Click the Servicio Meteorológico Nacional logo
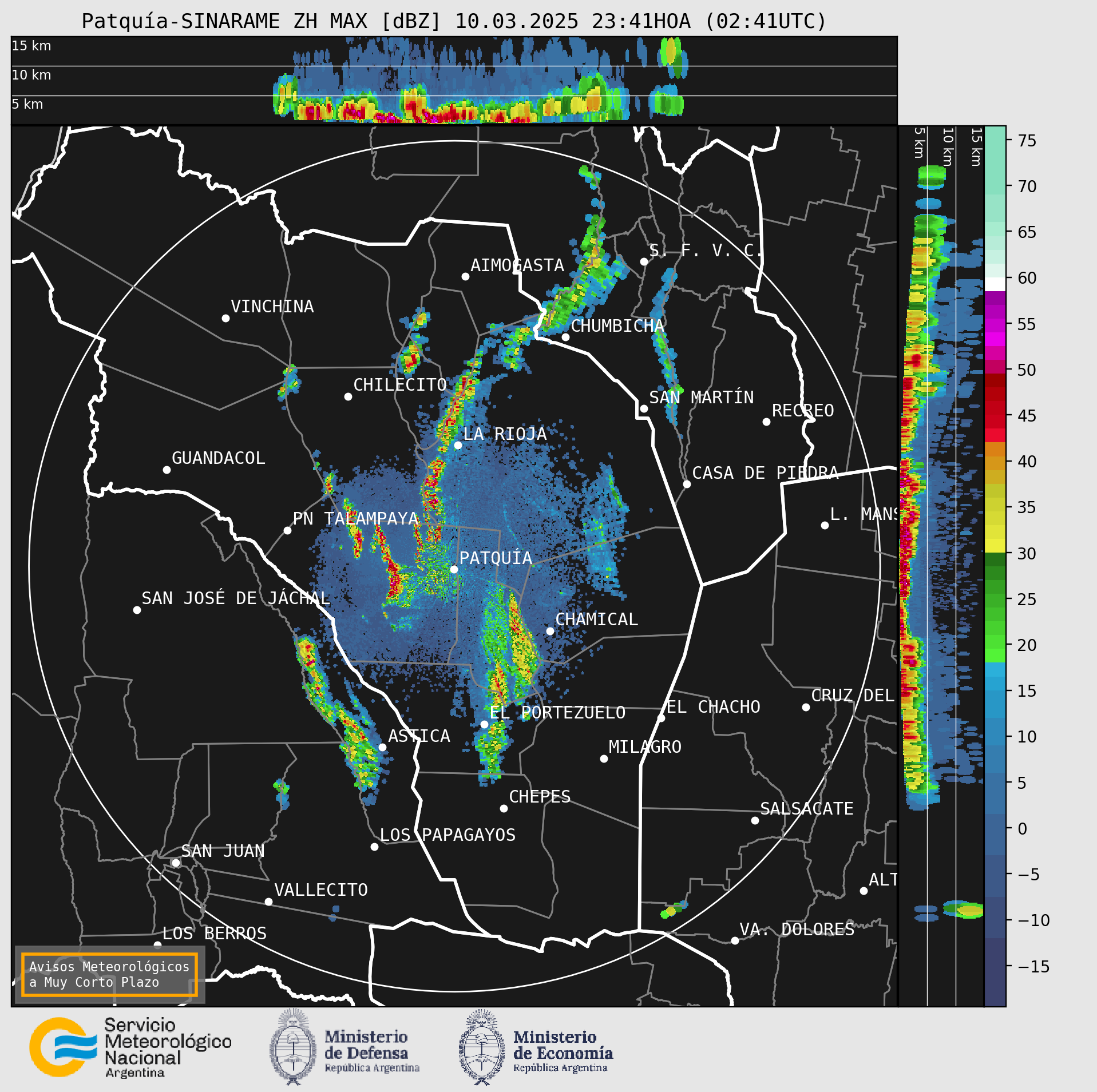1097x1092 pixels. [x=130, y=1047]
